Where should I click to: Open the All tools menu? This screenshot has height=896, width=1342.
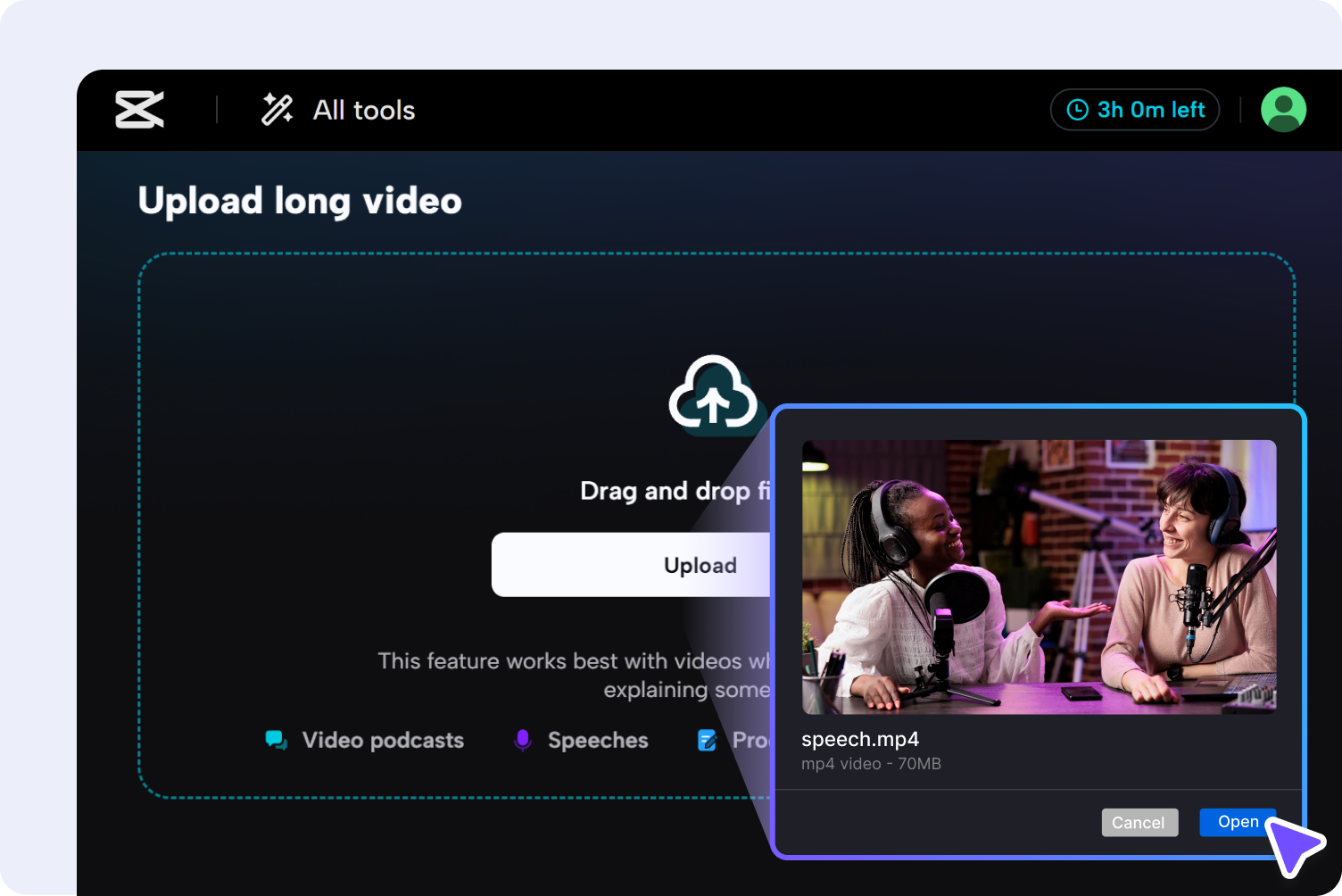coord(363,109)
